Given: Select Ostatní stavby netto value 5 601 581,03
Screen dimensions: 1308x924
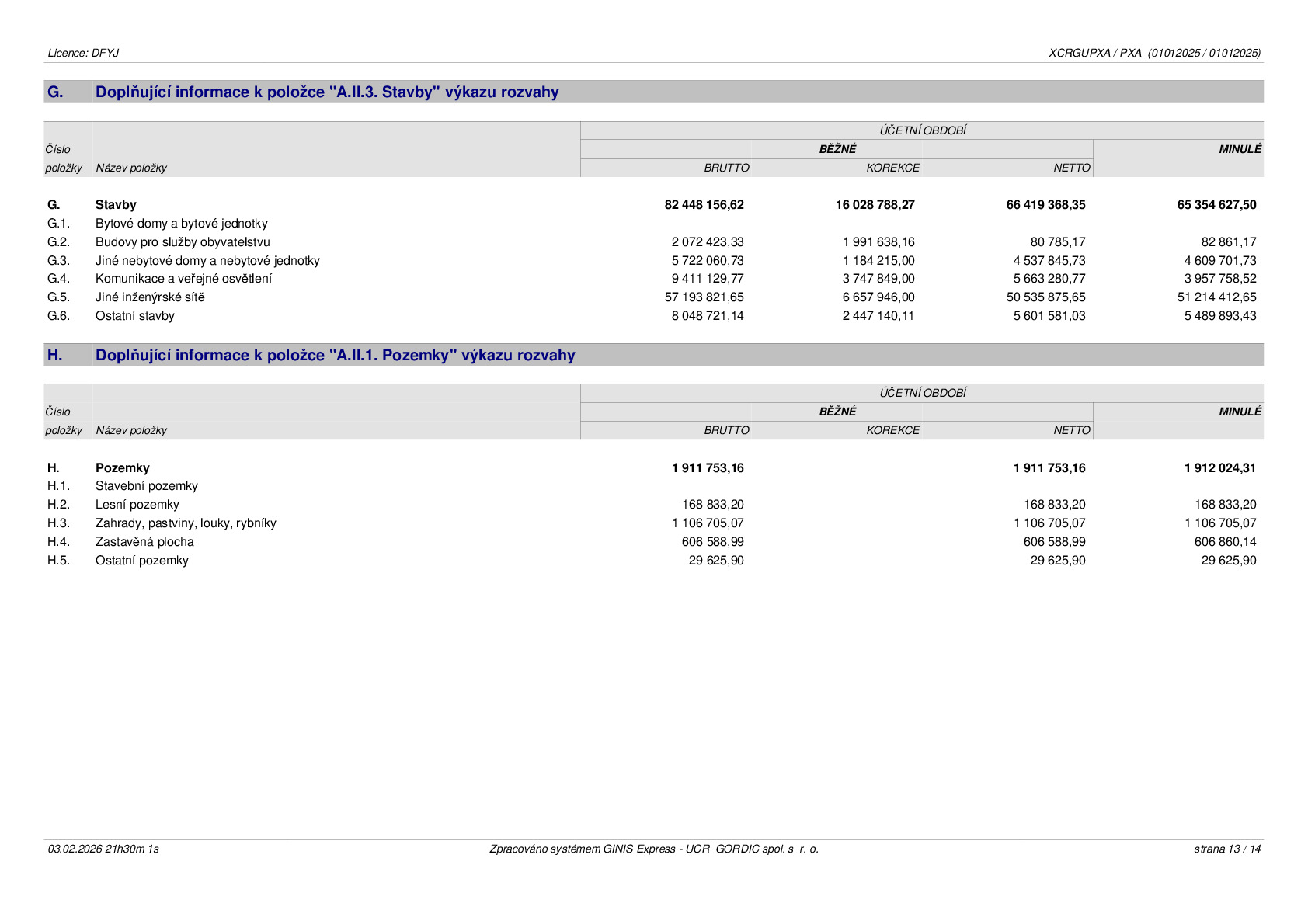Looking at the screenshot, I should [1049, 316].
